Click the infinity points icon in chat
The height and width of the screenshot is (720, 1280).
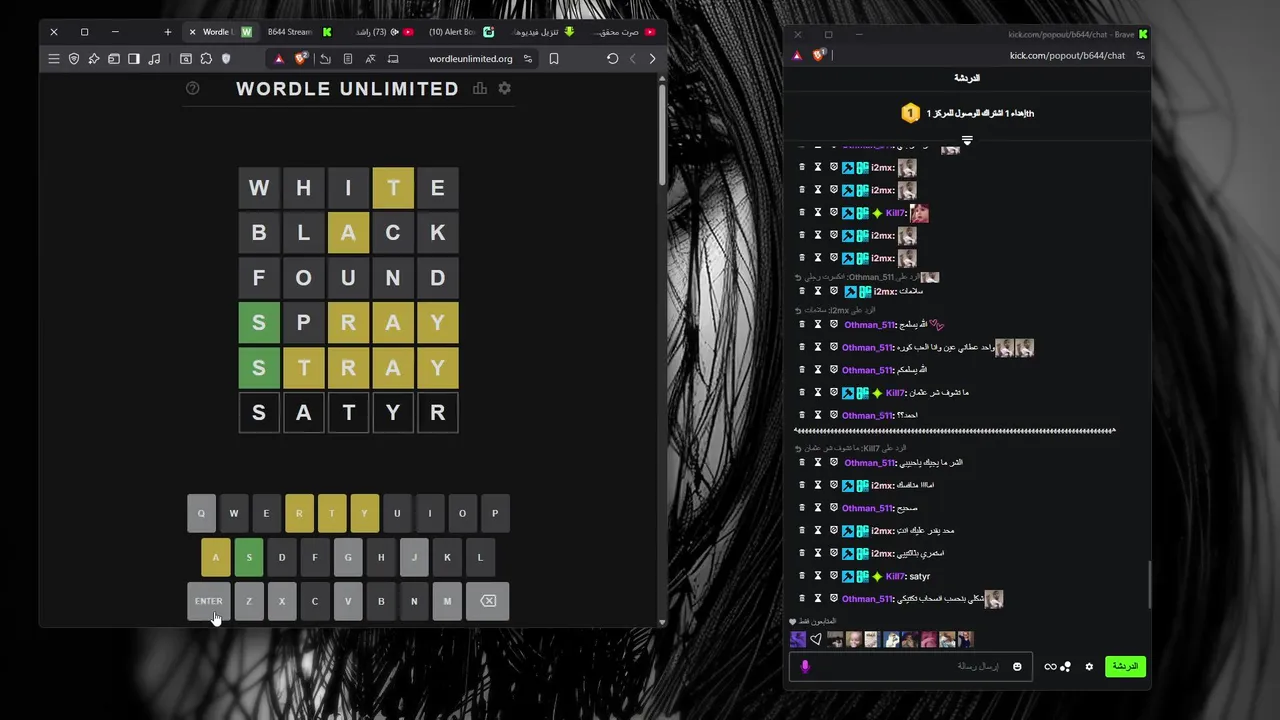pos(1051,667)
